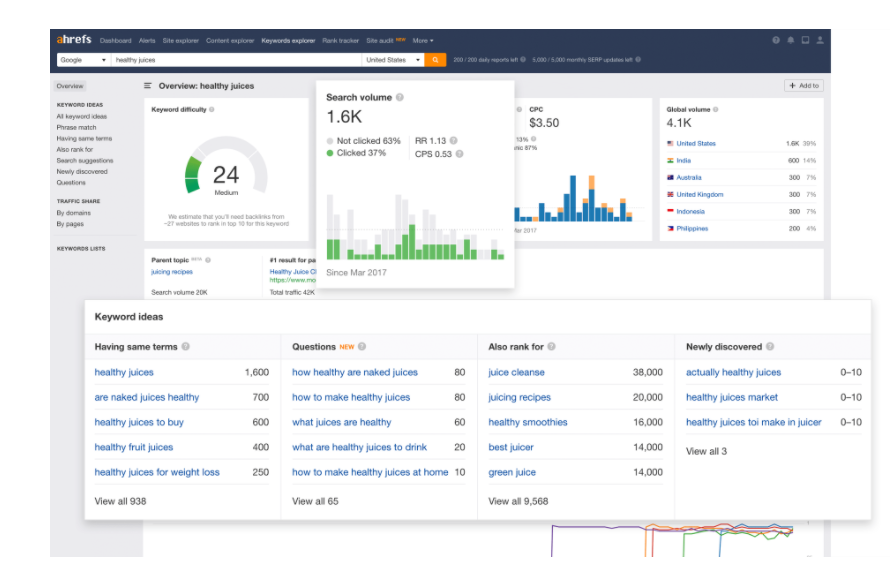Screen dimensions: 891x564
Task: Click info icon next to Questions heading
Action: pyautogui.click(x=362, y=346)
